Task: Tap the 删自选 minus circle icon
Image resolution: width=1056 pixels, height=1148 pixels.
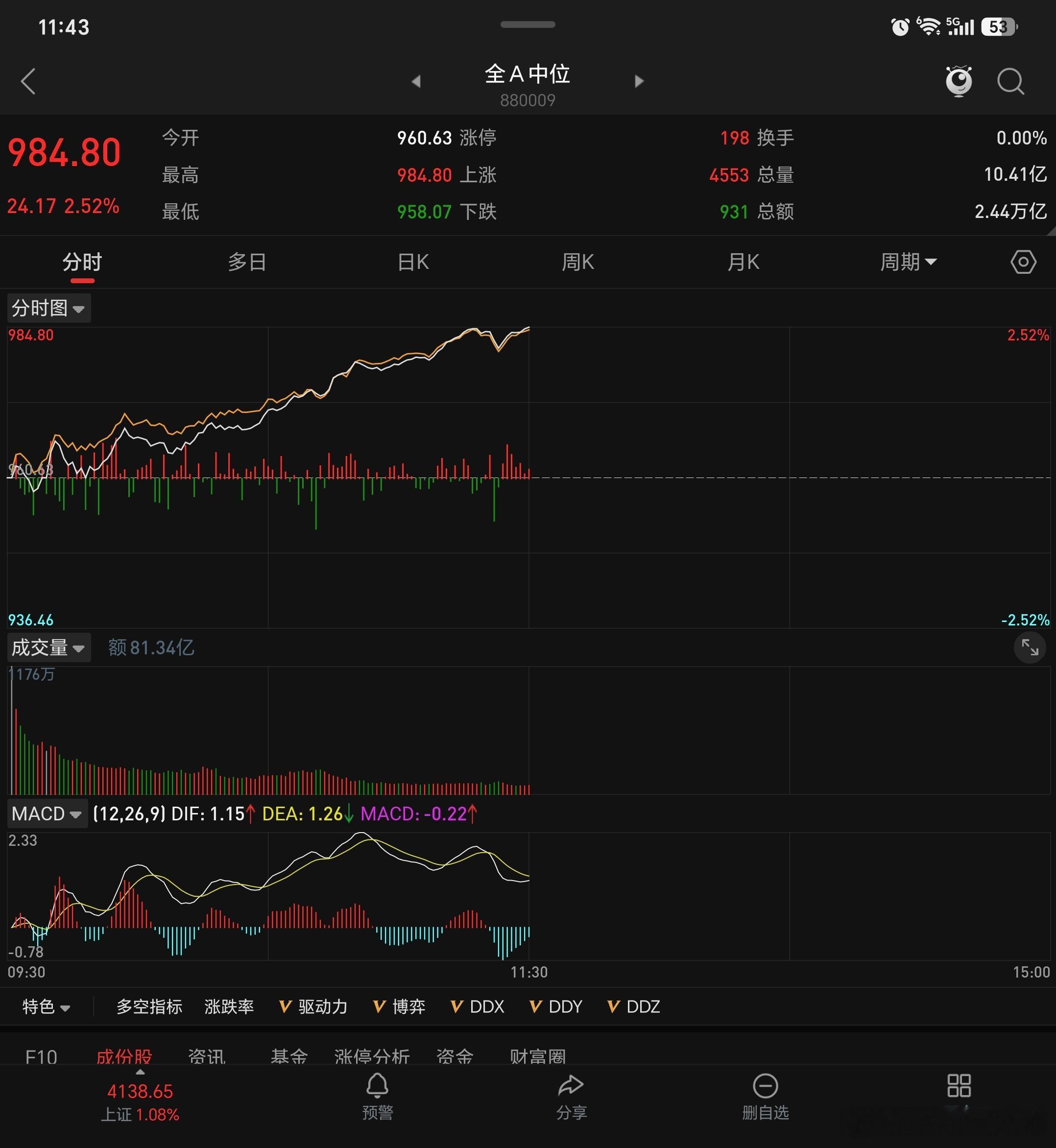Action: (x=765, y=1086)
